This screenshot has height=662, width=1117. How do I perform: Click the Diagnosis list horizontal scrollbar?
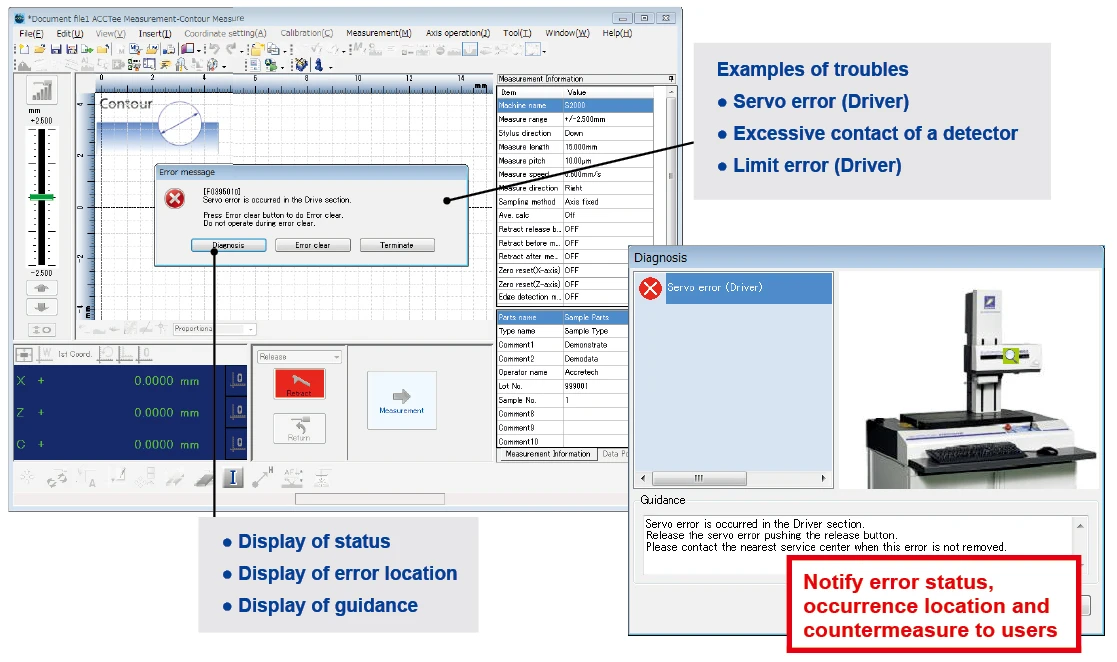click(x=733, y=479)
